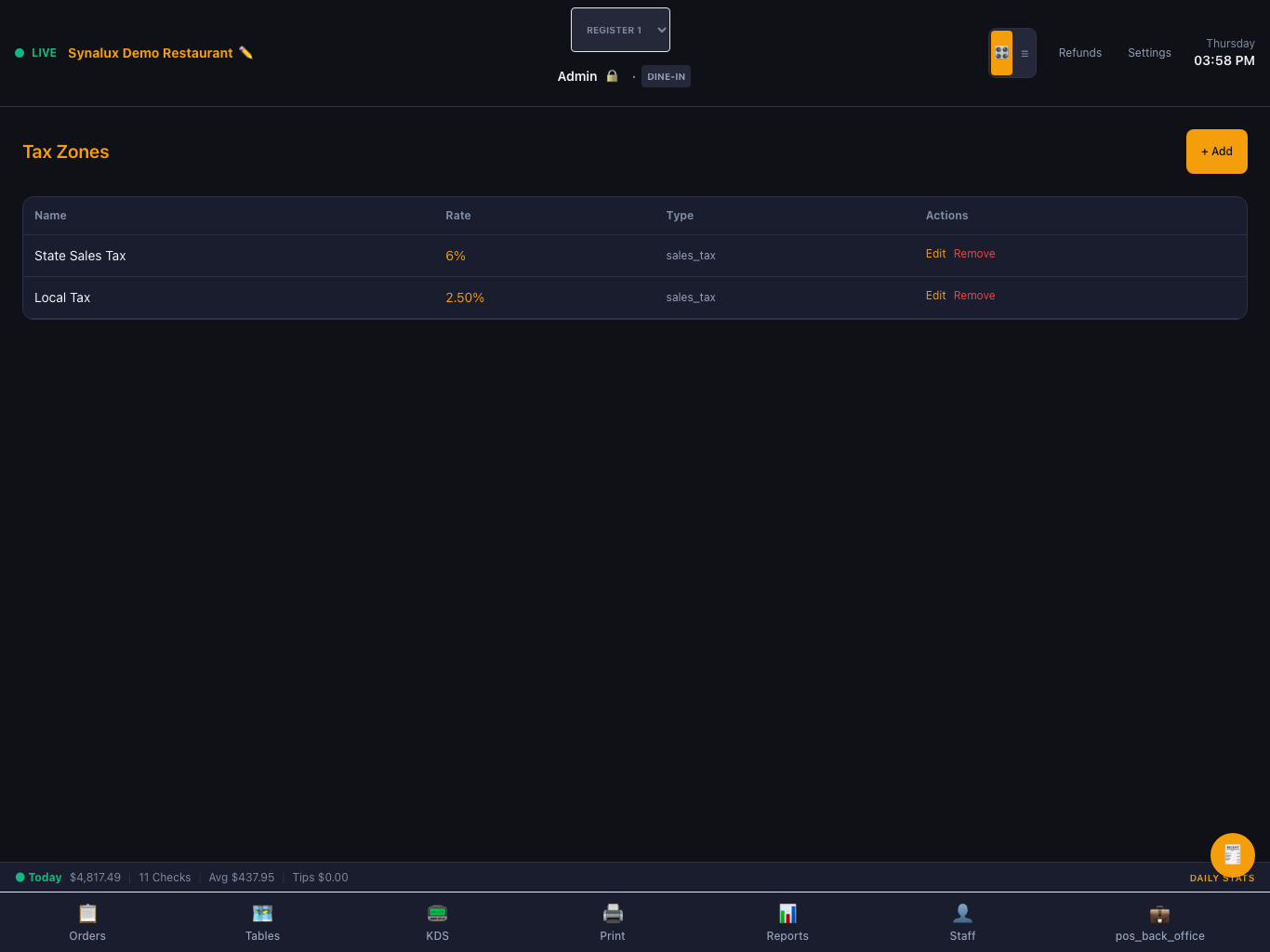The width and height of the screenshot is (1270, 952).
Task: Click the lock icon next to Admin
Action: [x=612, y=76]
